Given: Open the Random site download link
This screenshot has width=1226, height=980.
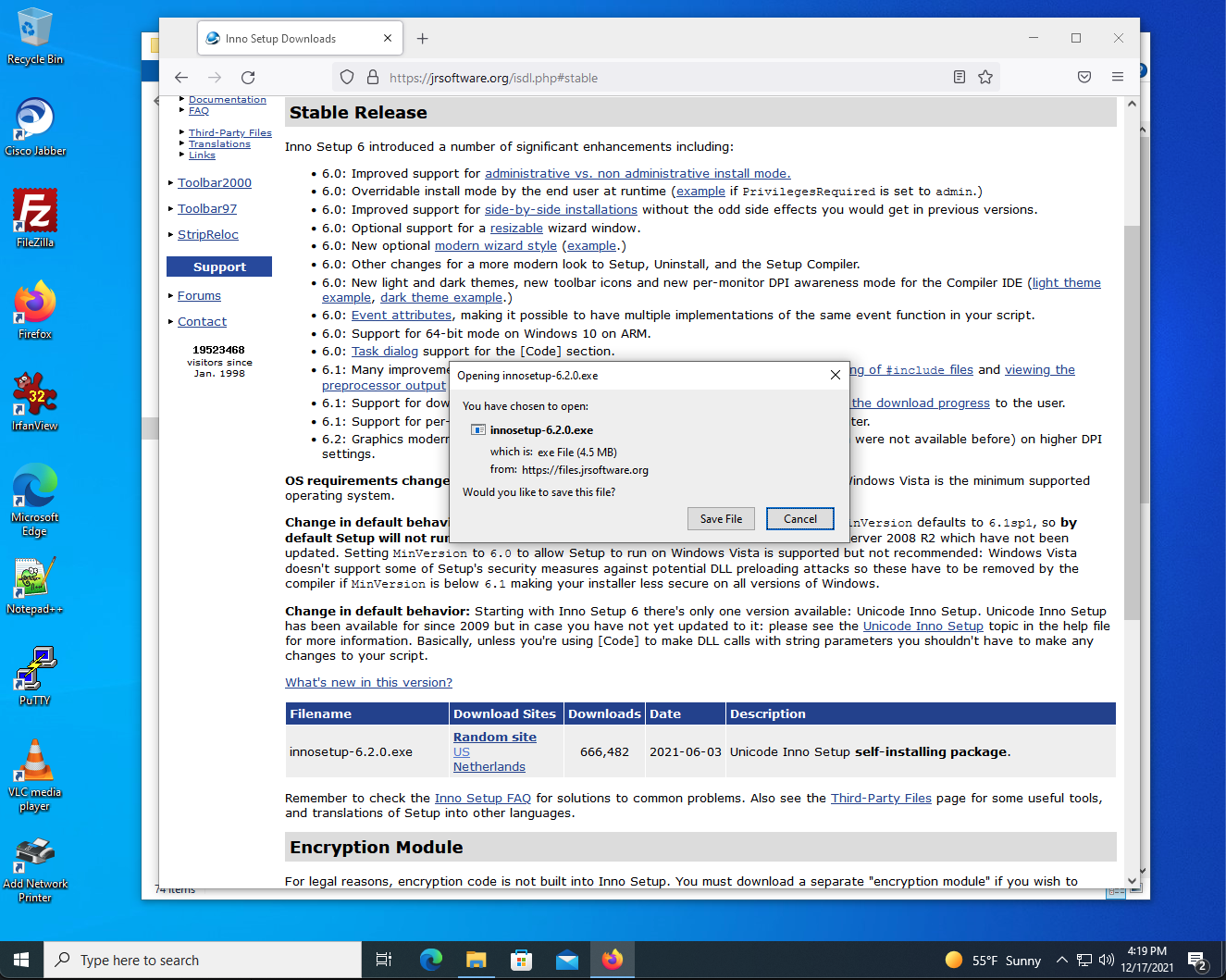Looking at the screenshot, I should [x=495, y=737].
